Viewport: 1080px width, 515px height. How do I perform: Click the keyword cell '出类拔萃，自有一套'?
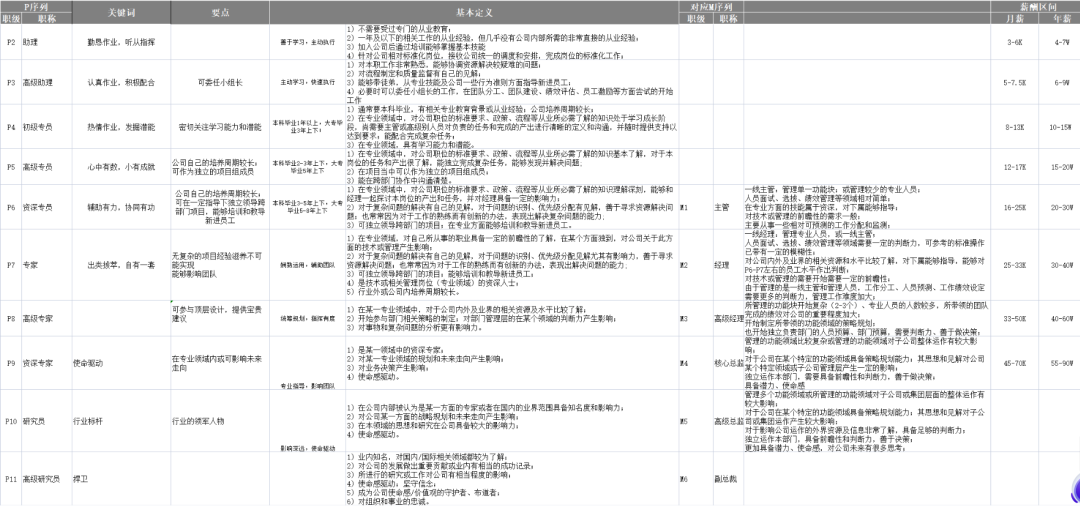[x=121, y=264]
